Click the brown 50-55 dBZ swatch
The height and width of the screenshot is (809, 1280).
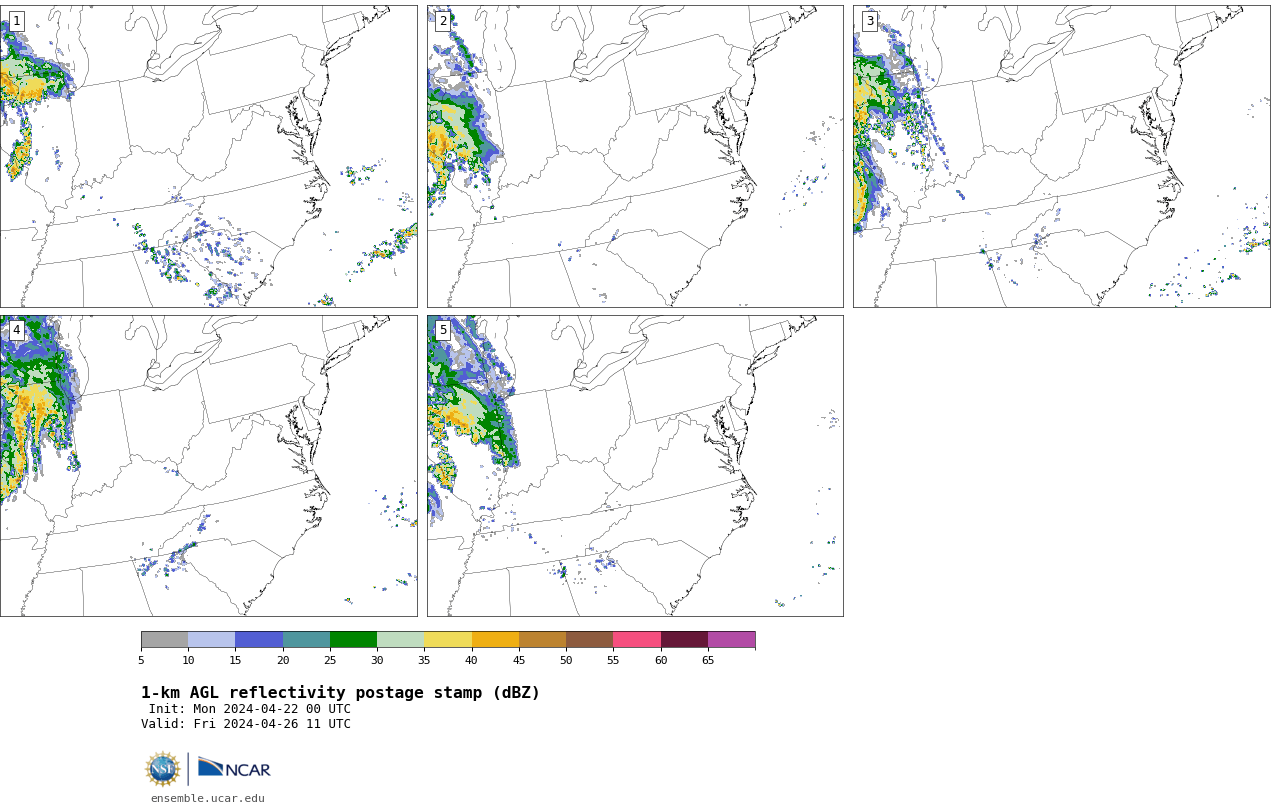[589, 640]
